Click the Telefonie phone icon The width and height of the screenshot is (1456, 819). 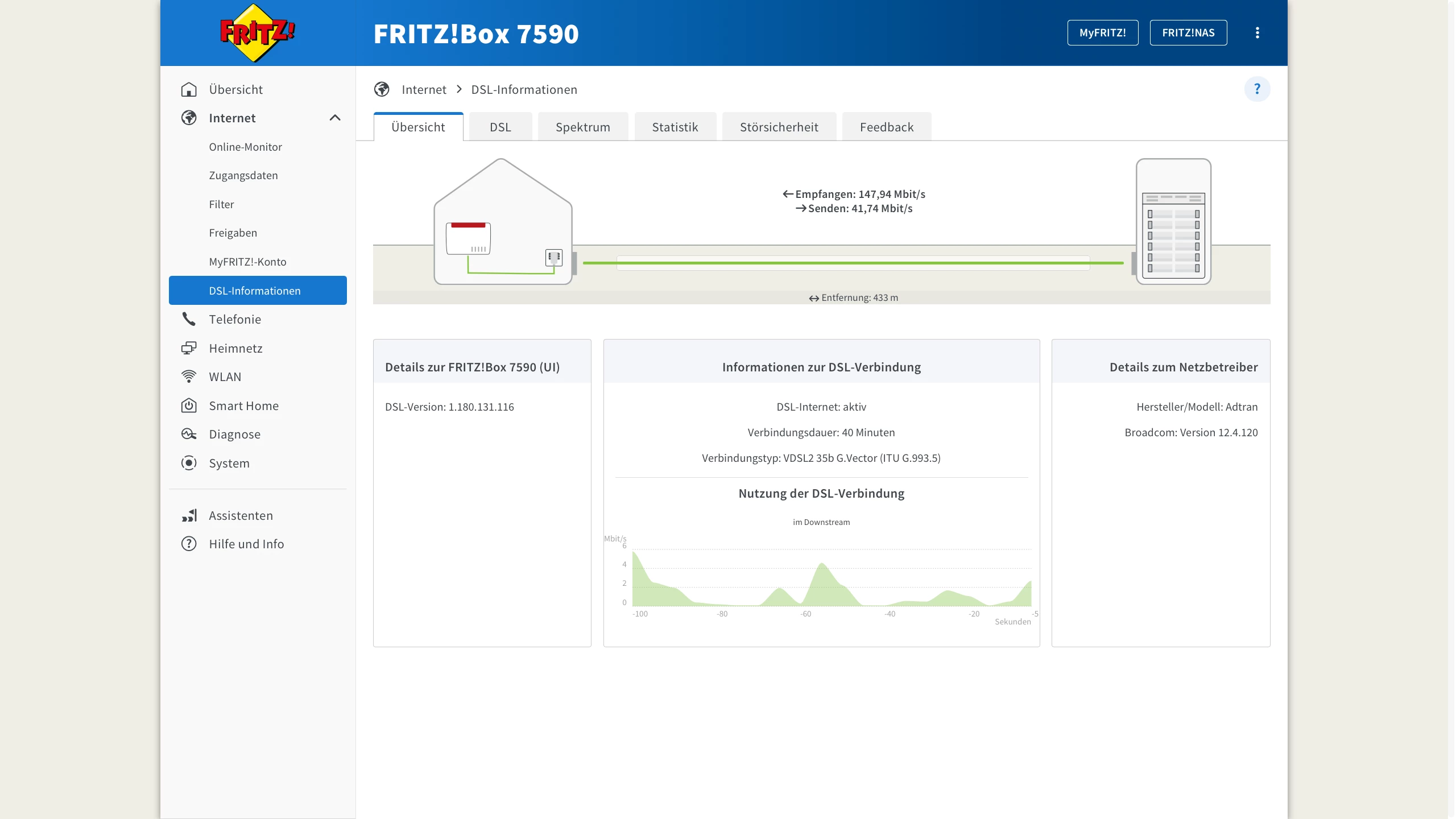(x=189, y=319)
